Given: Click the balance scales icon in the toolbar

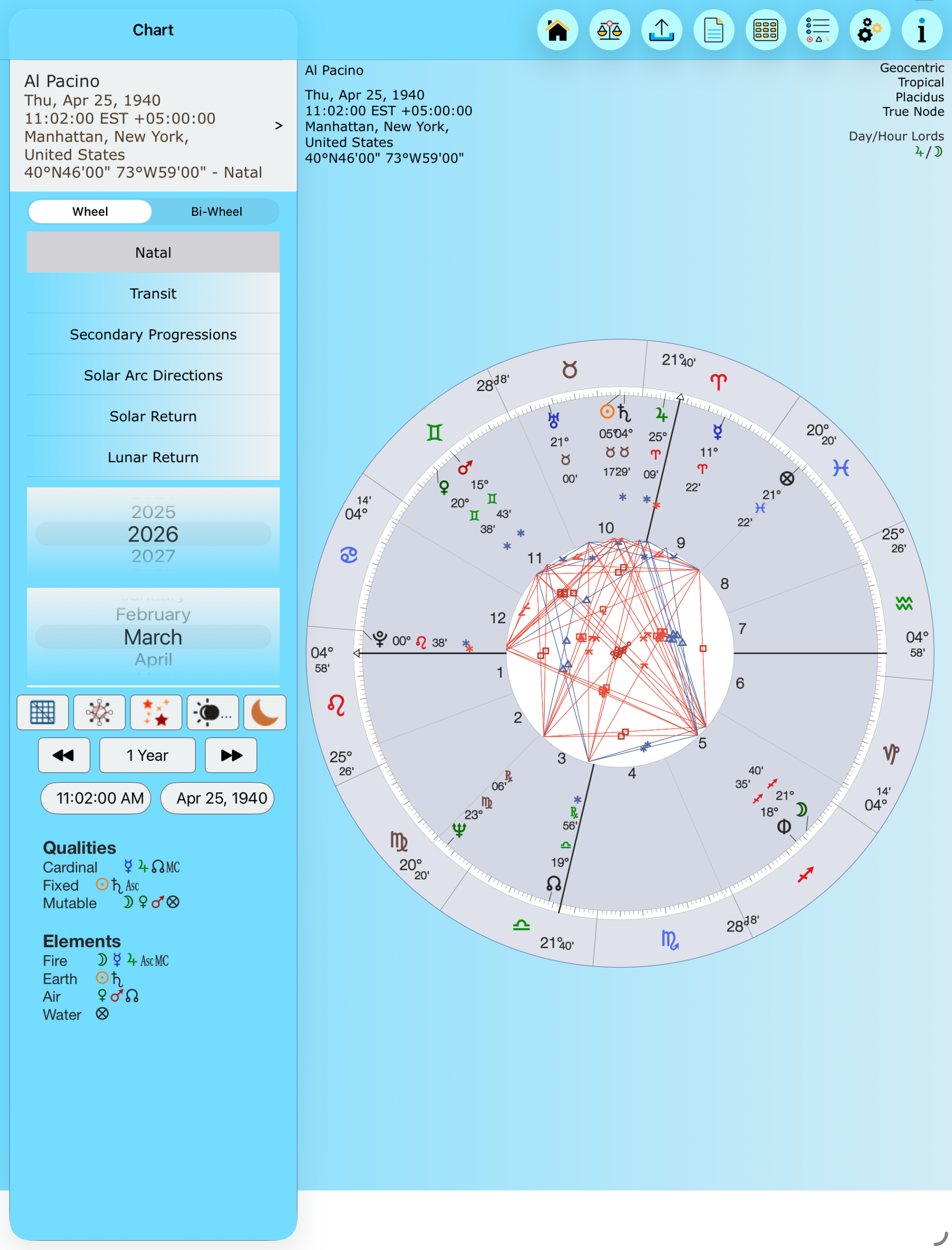Looking at the screenshot, I should [609, 30].
